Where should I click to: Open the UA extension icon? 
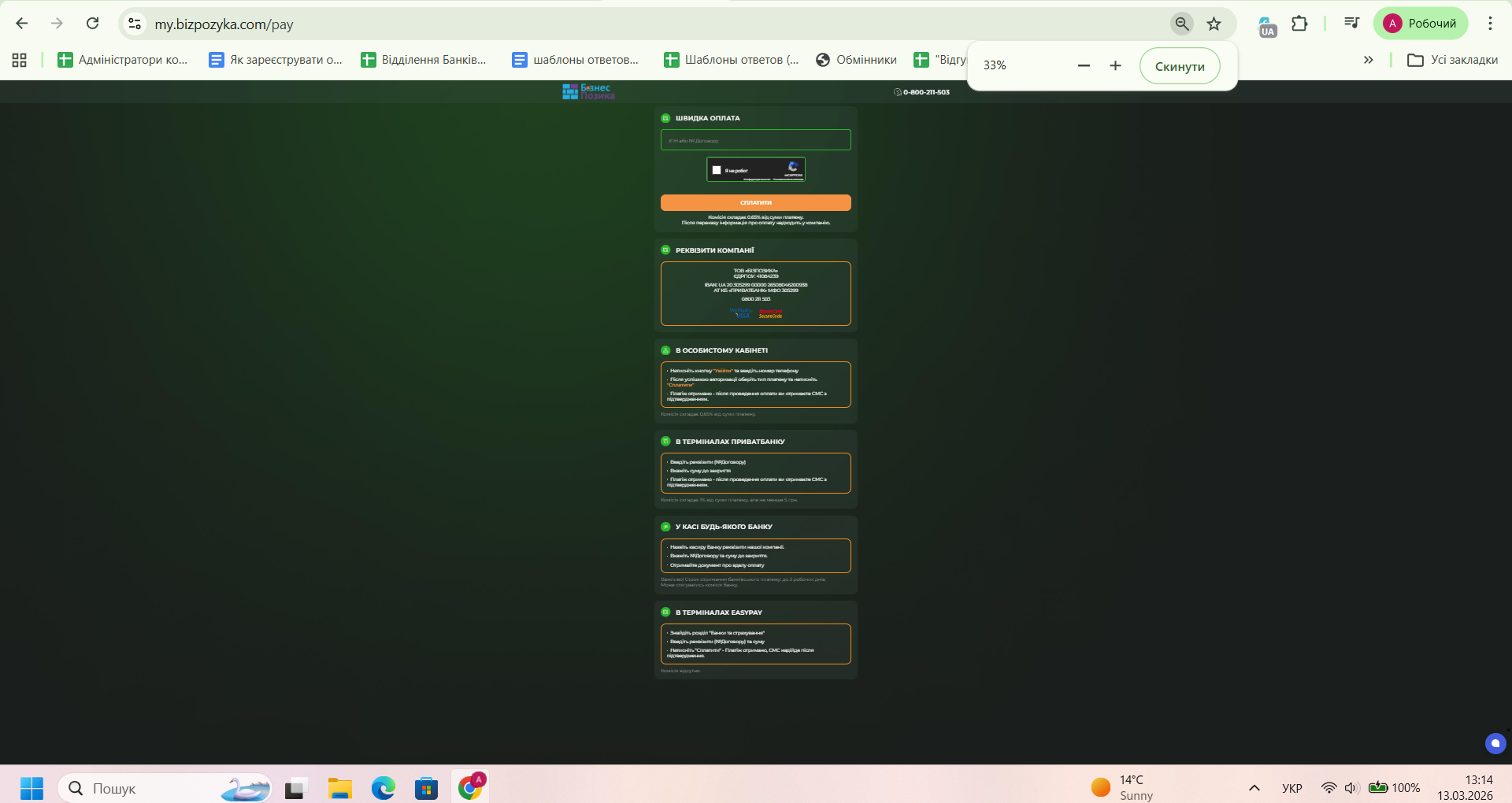(x=1267, y=25)
